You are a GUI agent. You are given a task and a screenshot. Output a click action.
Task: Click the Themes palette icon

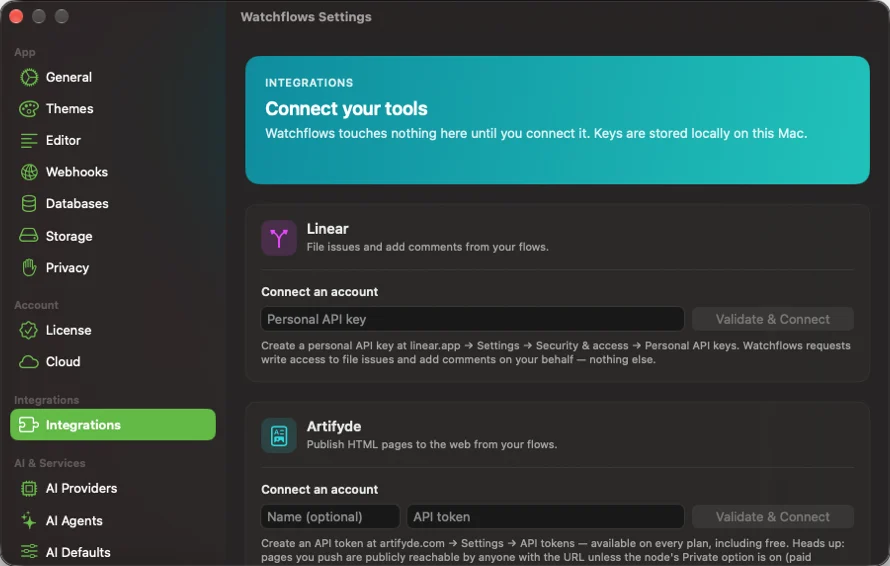29,108
